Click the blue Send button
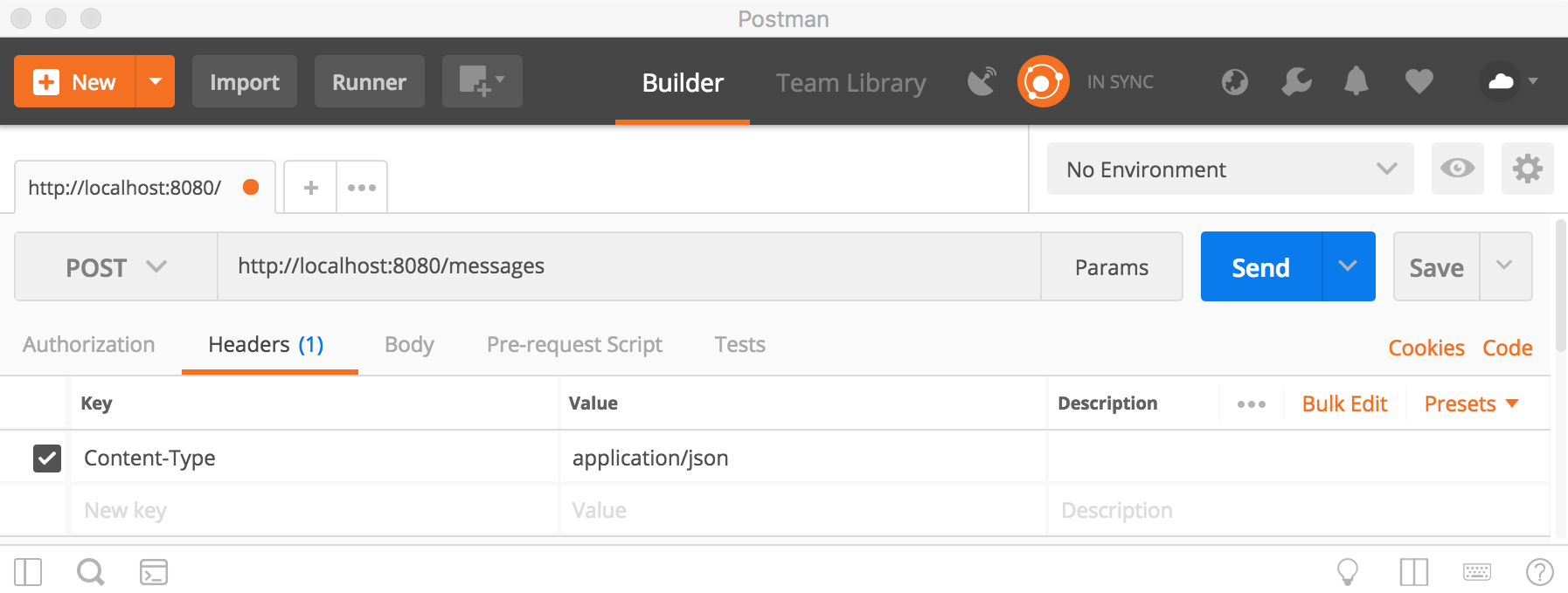This screenshot has width=1568, height=593. (1260, 267)
